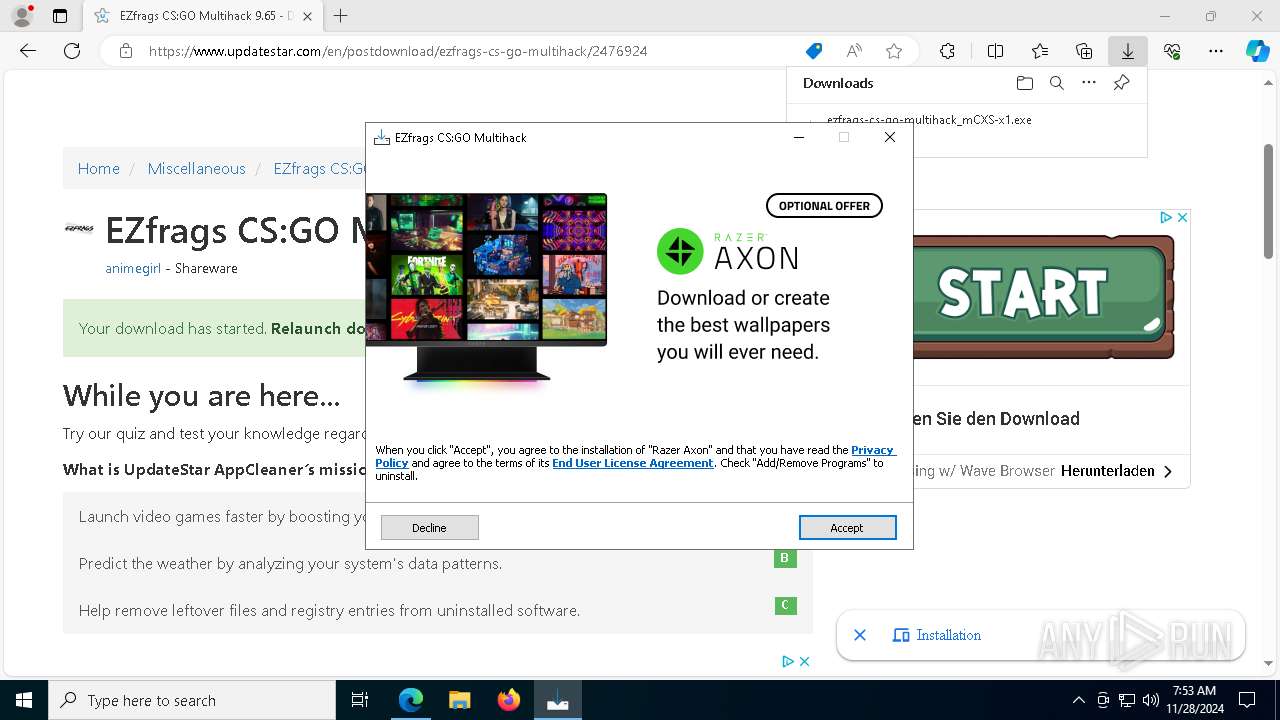Open More options in the Downloads panel

click(1089, 83)
